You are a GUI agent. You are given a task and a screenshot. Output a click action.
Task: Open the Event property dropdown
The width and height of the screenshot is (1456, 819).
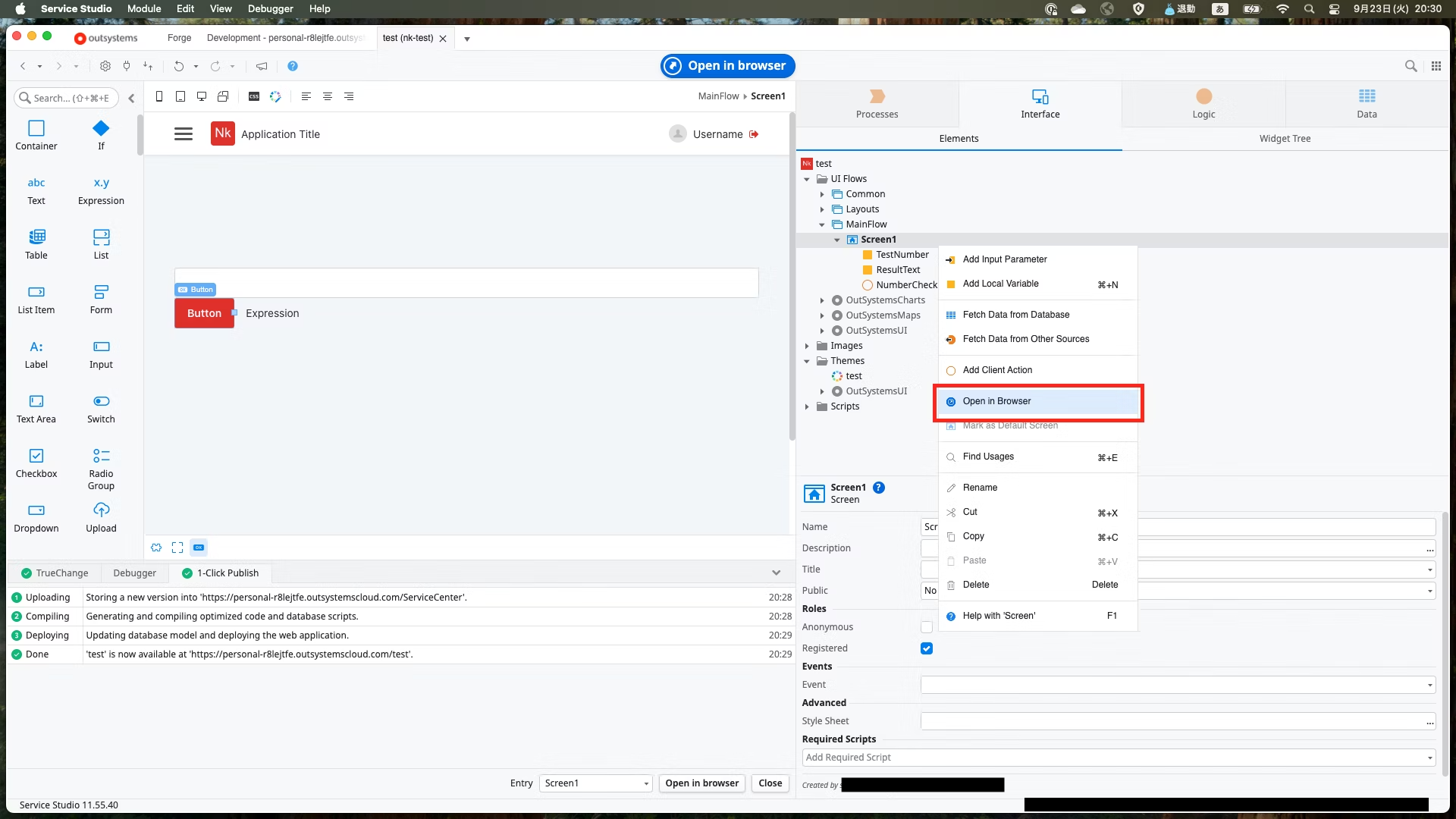[x=1429, y=685]
